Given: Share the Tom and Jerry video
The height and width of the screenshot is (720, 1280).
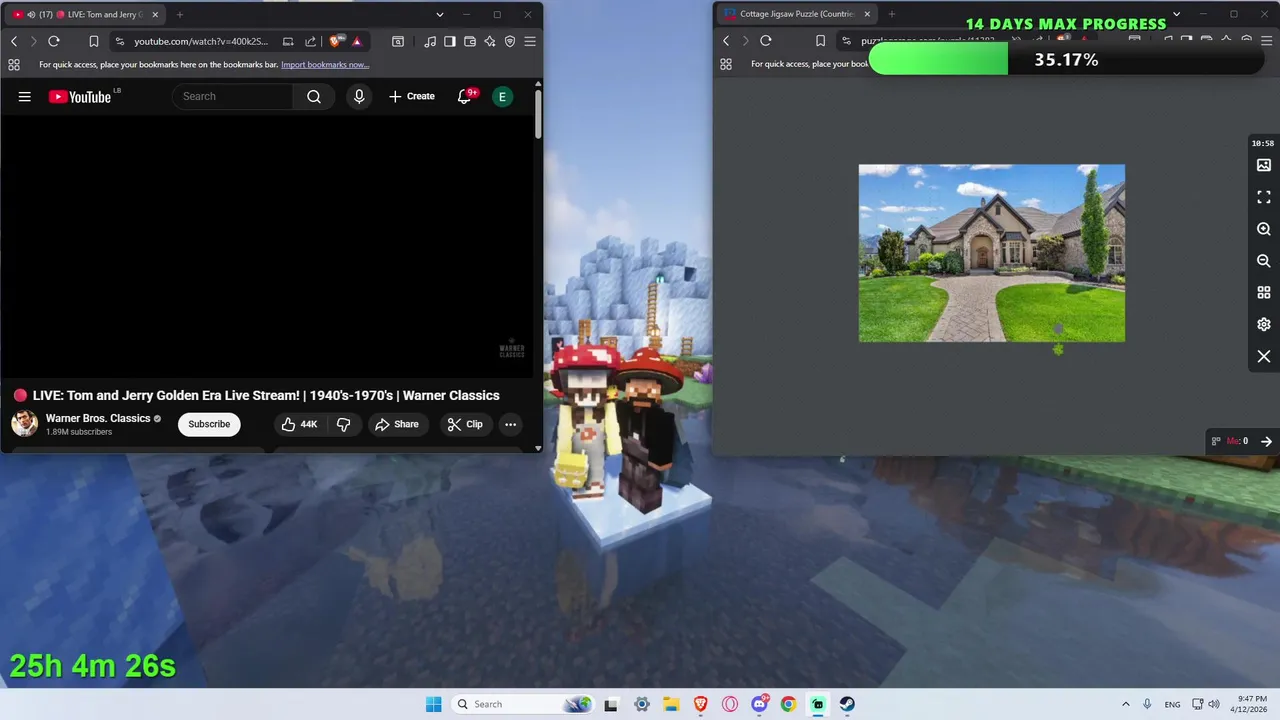Looking at the screenshot, I should 397,424.
